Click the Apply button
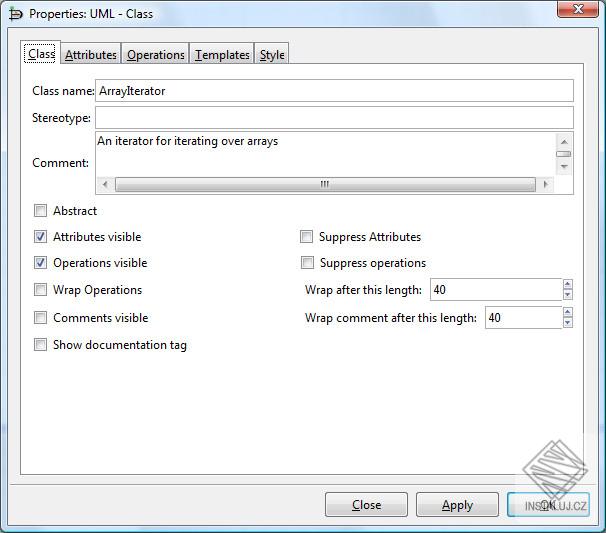Image resolution: width=606 pixels, height=533 pixels. coord(457,504)
